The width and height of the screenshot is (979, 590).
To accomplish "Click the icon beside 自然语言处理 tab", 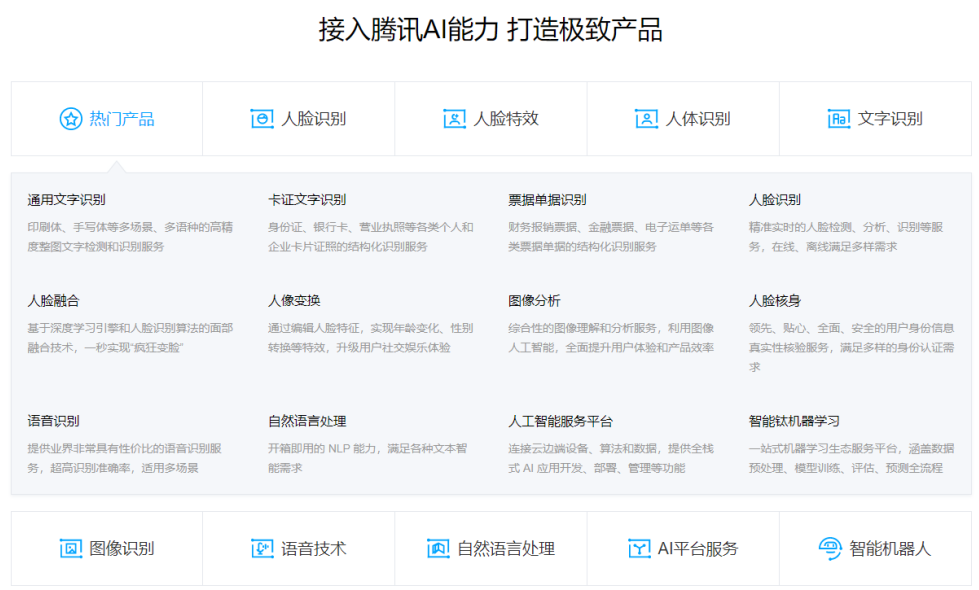I will point(438,549).
